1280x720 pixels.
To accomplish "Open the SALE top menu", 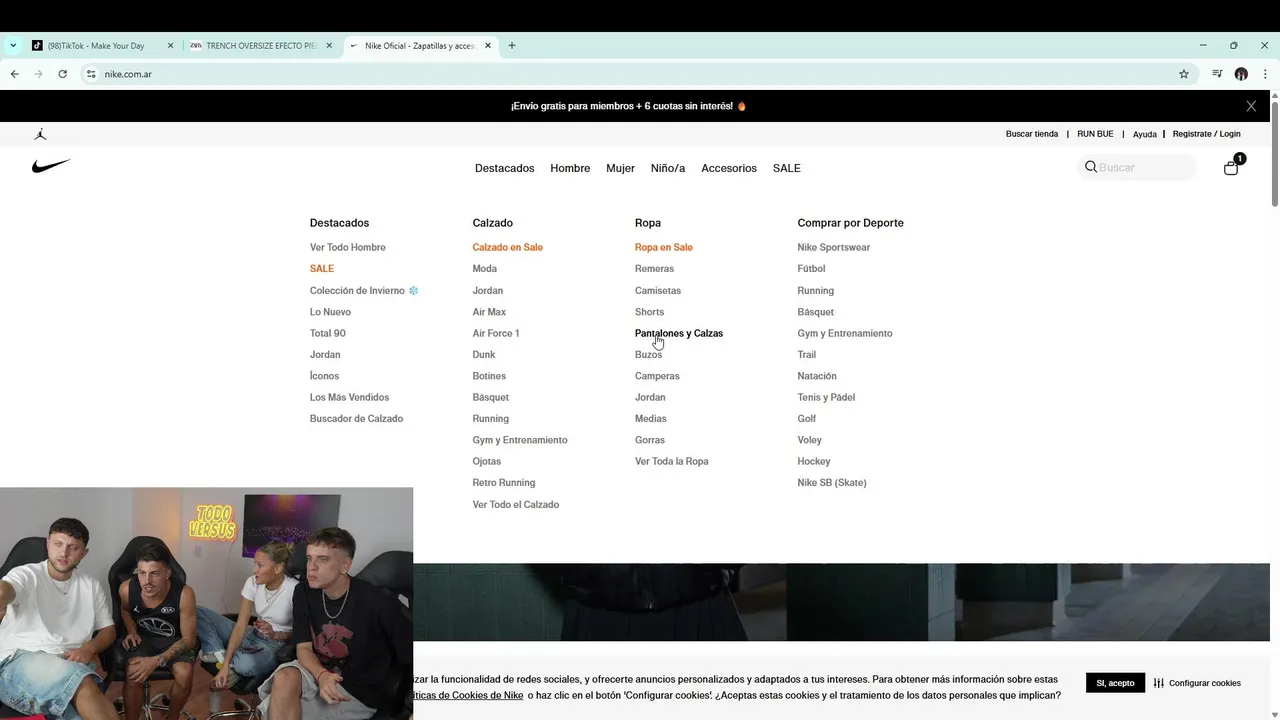I will coord(787,168).
